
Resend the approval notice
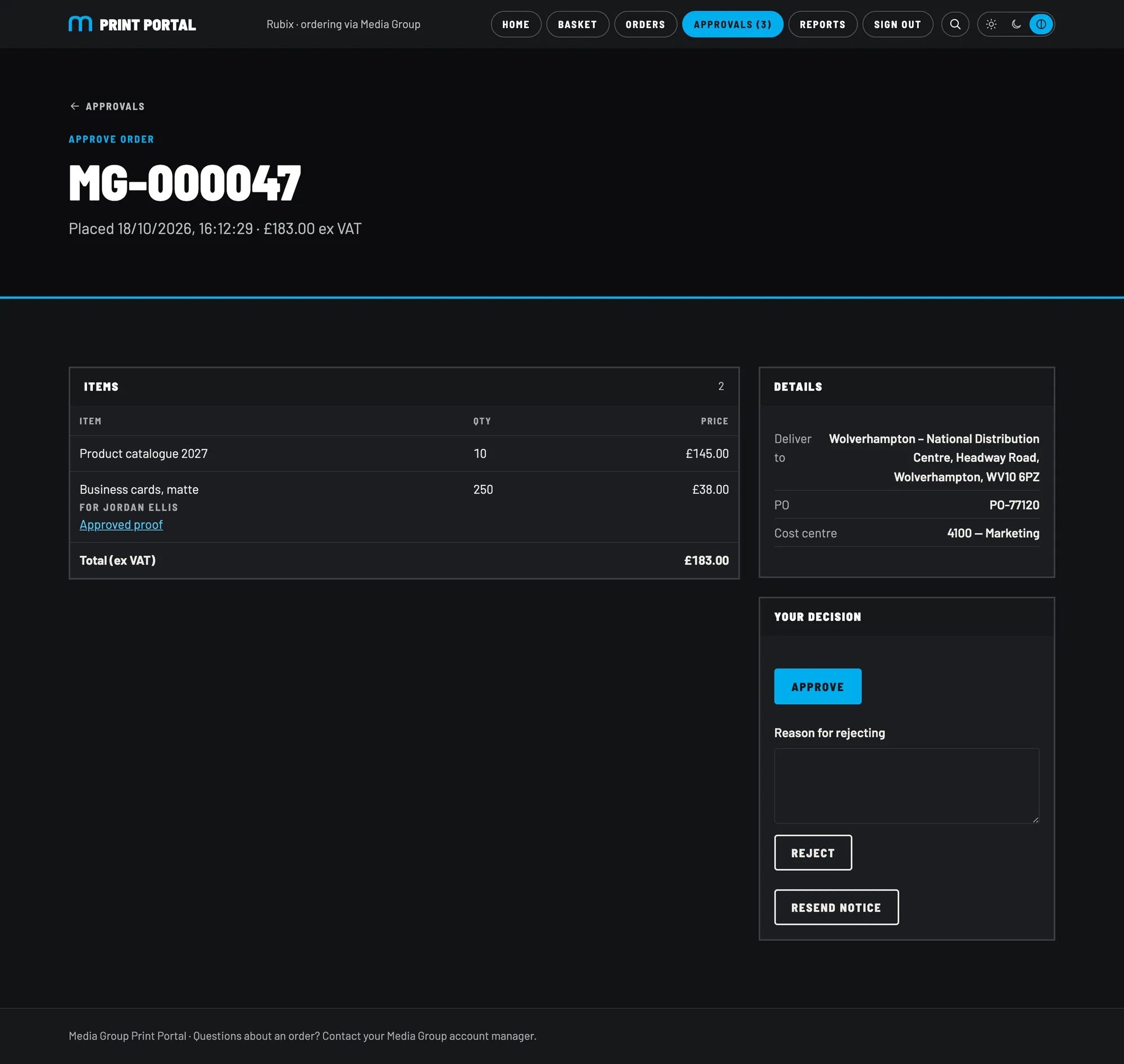point(836,907)
